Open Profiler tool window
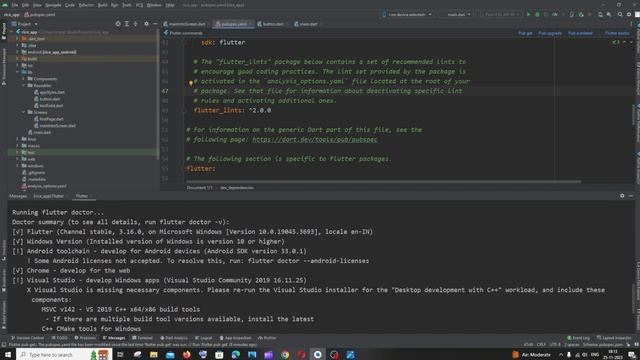The height and width of the screenshot is (360, 640). coord(267,338)
